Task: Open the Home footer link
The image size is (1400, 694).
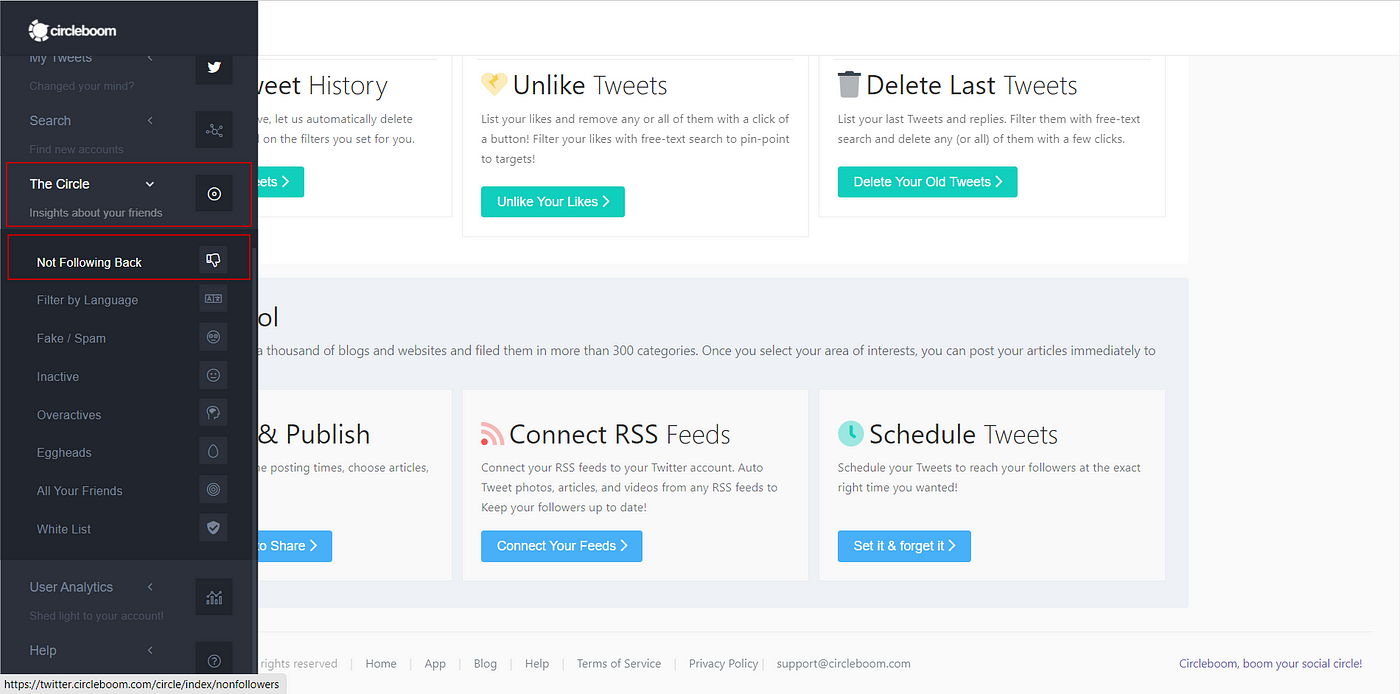Action: click(381, 663)
